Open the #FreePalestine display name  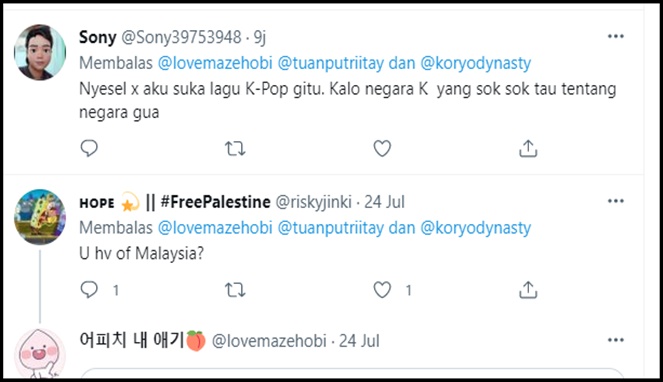215,202
